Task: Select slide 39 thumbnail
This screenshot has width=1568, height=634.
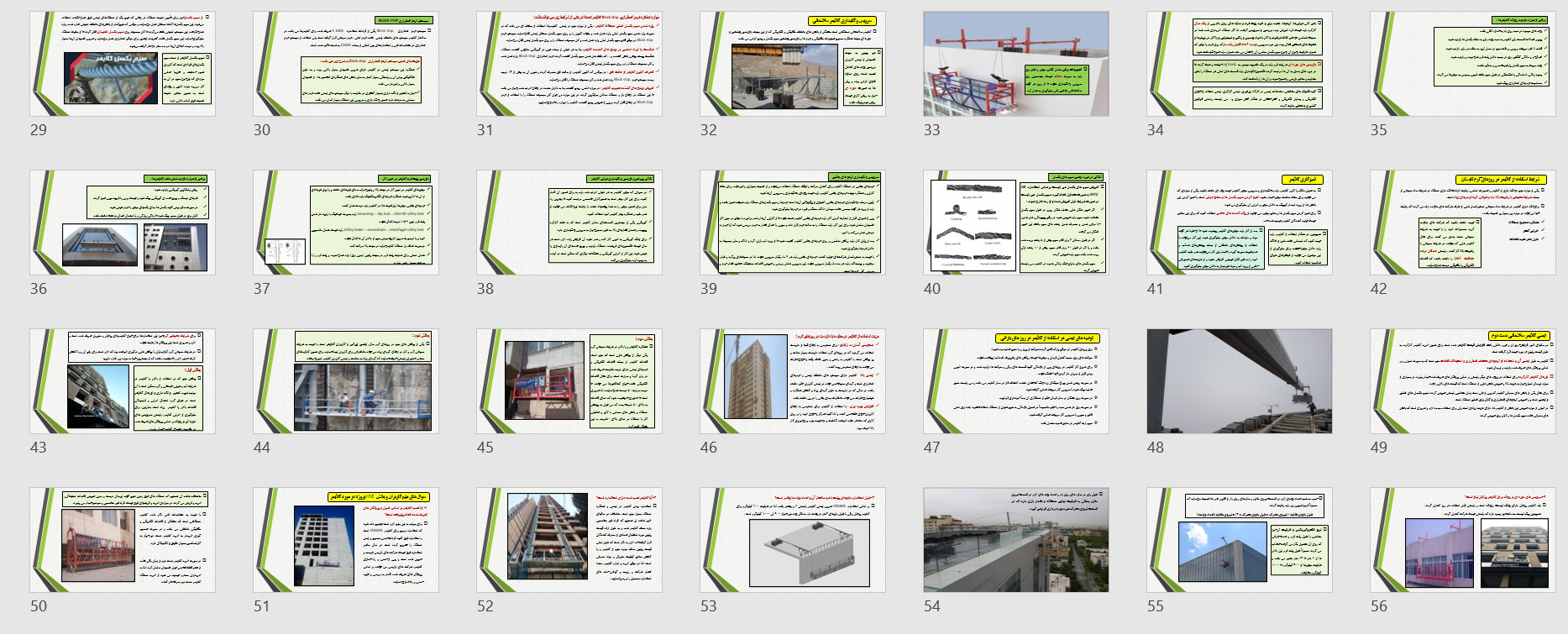Action: [x=793, y=223]
